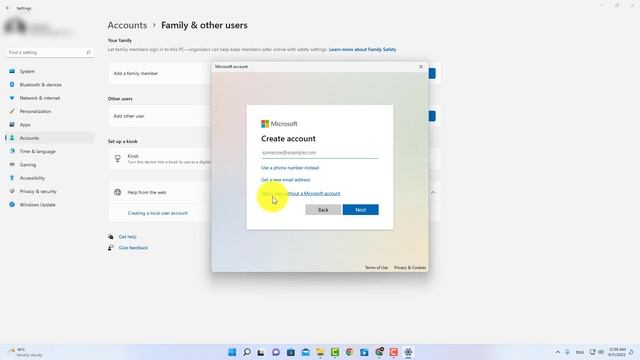The image size is (640, 360).
Task: Click Accounts in the breadcrumb
Action: tap(127, 25)
